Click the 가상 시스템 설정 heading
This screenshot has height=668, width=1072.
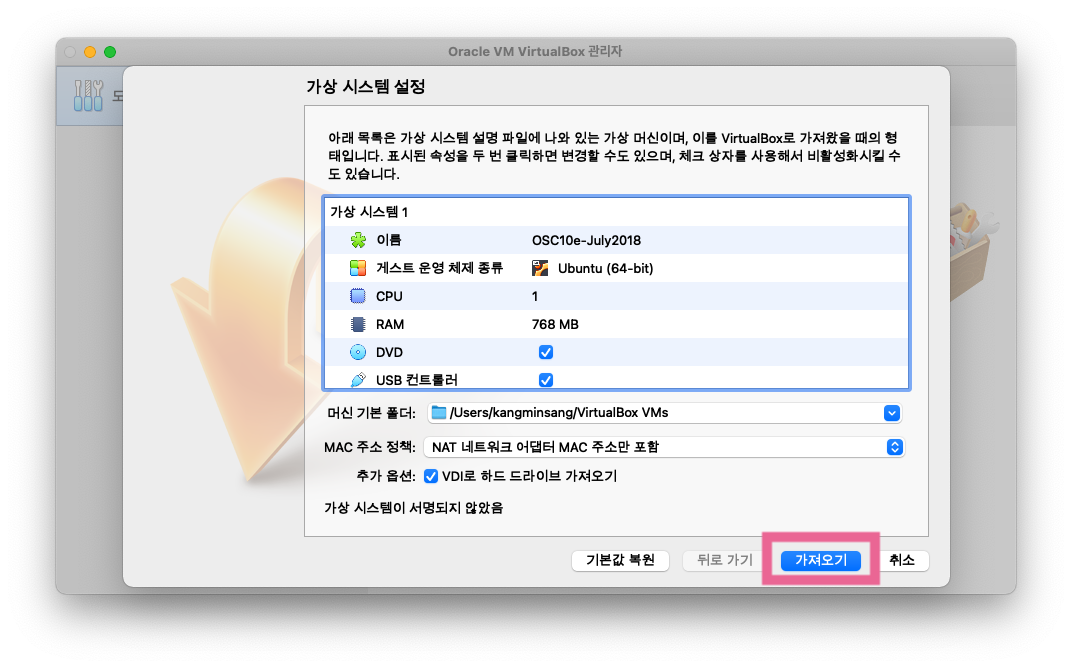pyautogui.click(x=365, y=87)
